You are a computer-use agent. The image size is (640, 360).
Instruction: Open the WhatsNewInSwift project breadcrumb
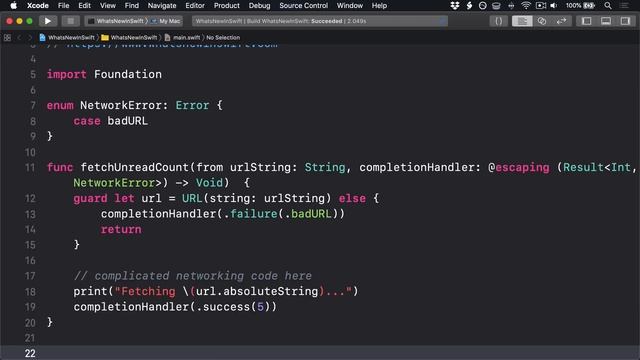67,38
